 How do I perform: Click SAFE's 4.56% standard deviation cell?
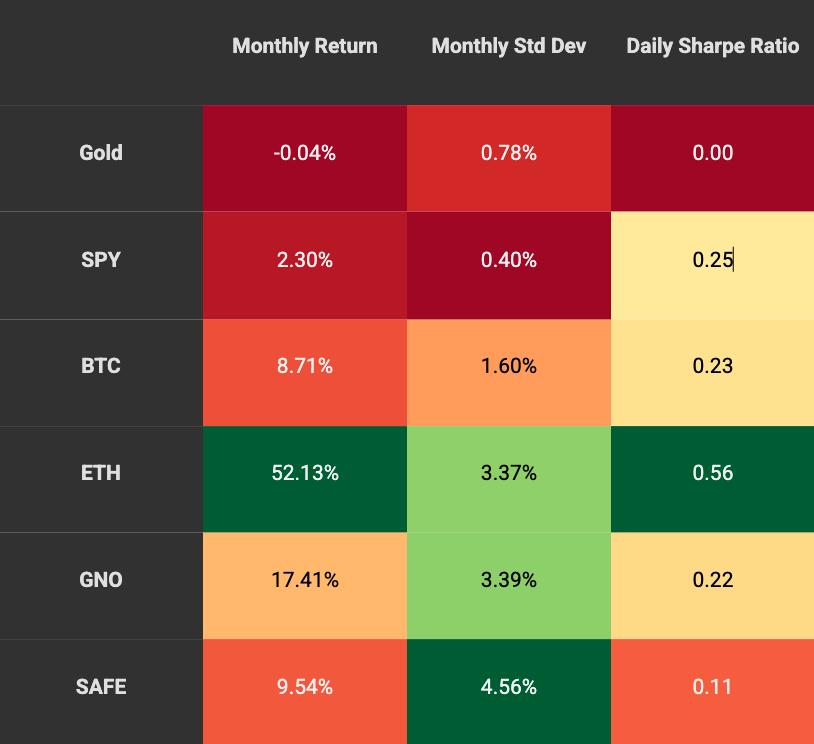point(509,687)
